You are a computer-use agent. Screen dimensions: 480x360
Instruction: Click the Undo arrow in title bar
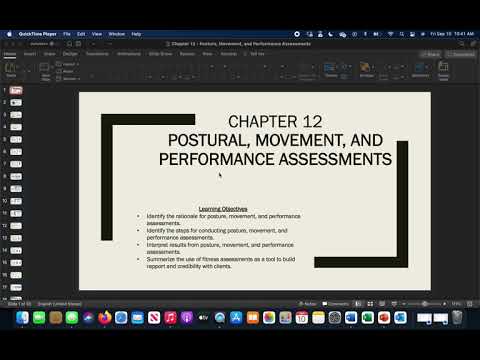(x=93, y=44)
